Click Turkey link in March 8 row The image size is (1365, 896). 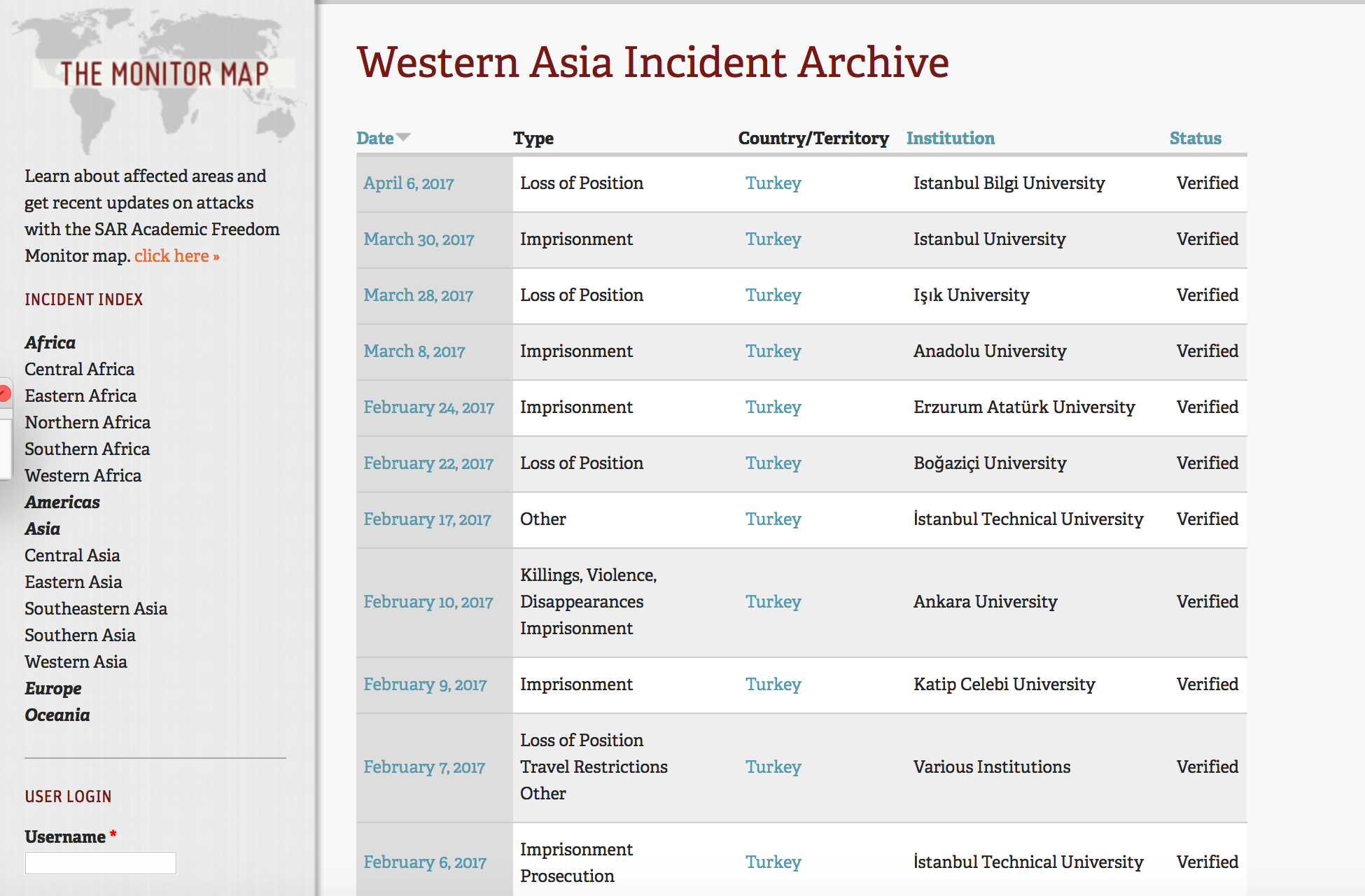click(x=773, y=351)
